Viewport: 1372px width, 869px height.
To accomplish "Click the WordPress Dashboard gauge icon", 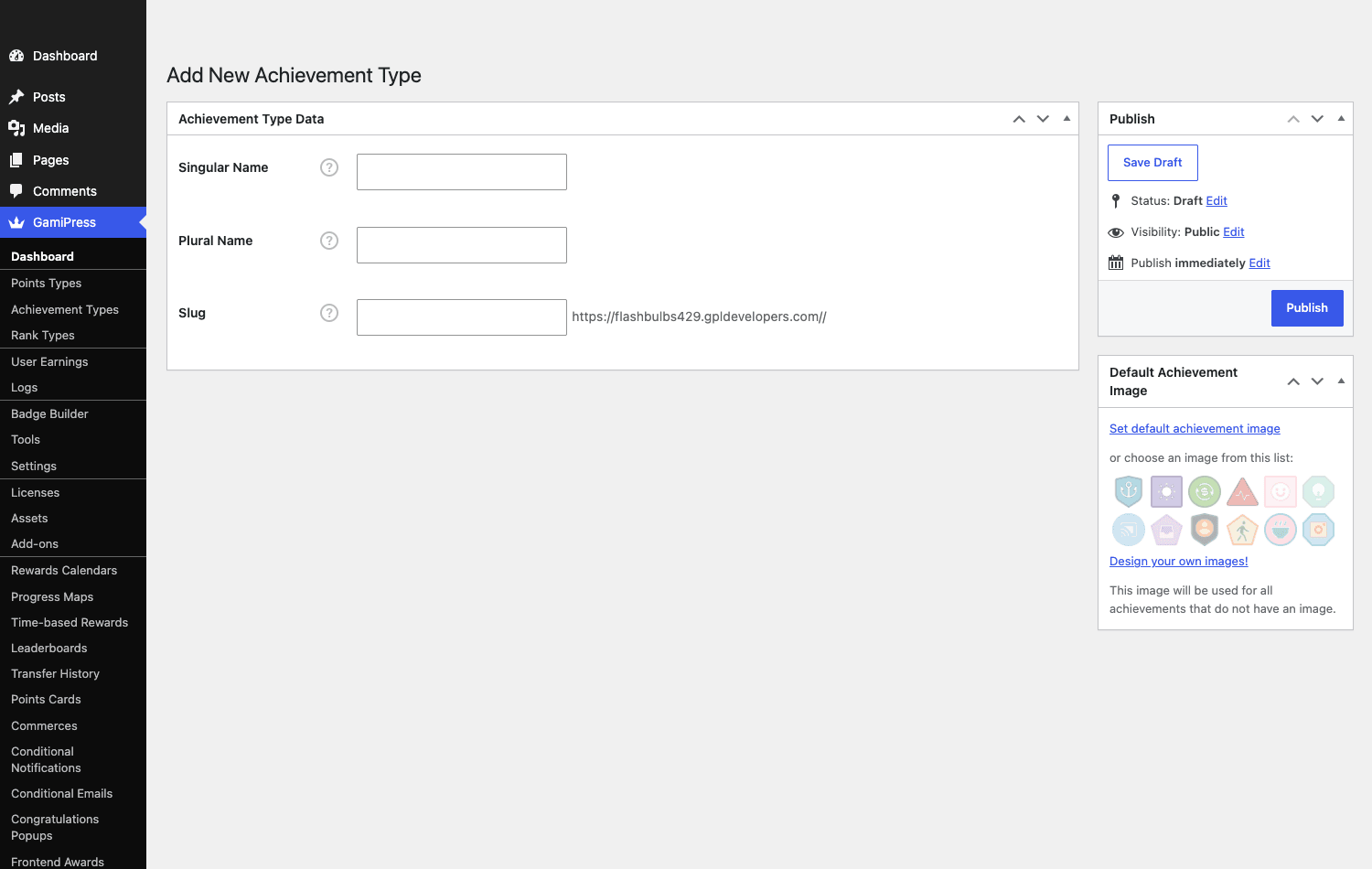I will point(16,56).
